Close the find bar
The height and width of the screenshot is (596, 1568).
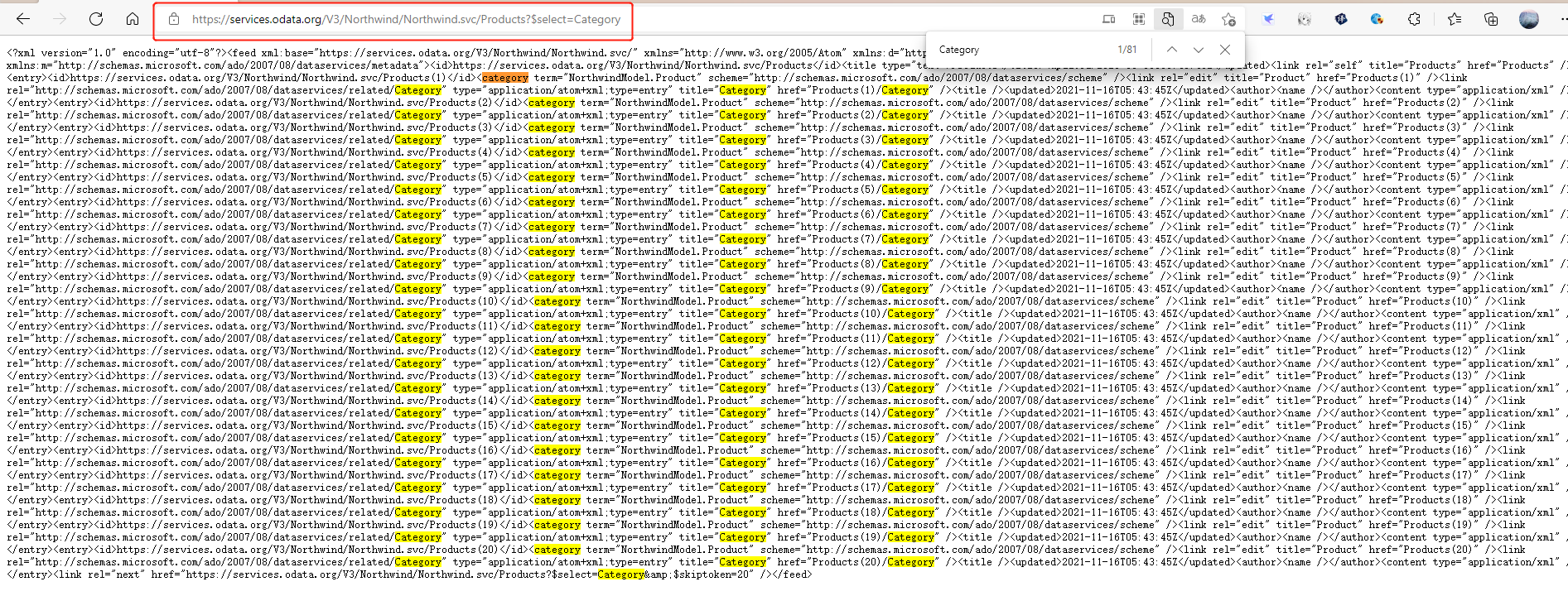click(x=1225, y=50)
